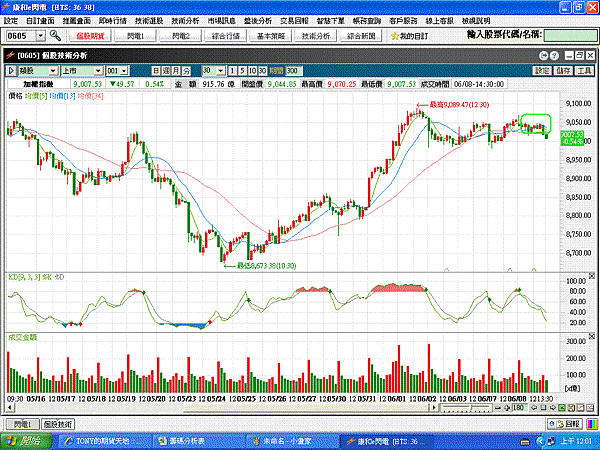This screenshot has width=600, height=450.
Task: Click the blue right arrow icon near 180
Action: pos(553,408)
